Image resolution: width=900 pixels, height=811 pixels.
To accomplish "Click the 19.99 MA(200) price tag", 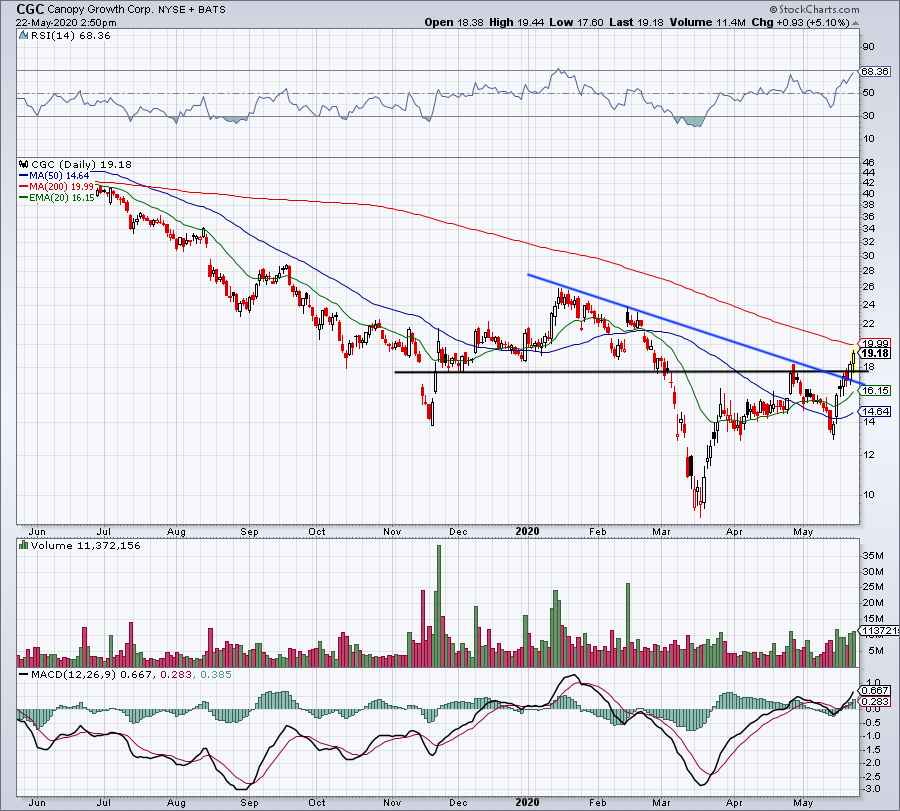I will [875, 343].
